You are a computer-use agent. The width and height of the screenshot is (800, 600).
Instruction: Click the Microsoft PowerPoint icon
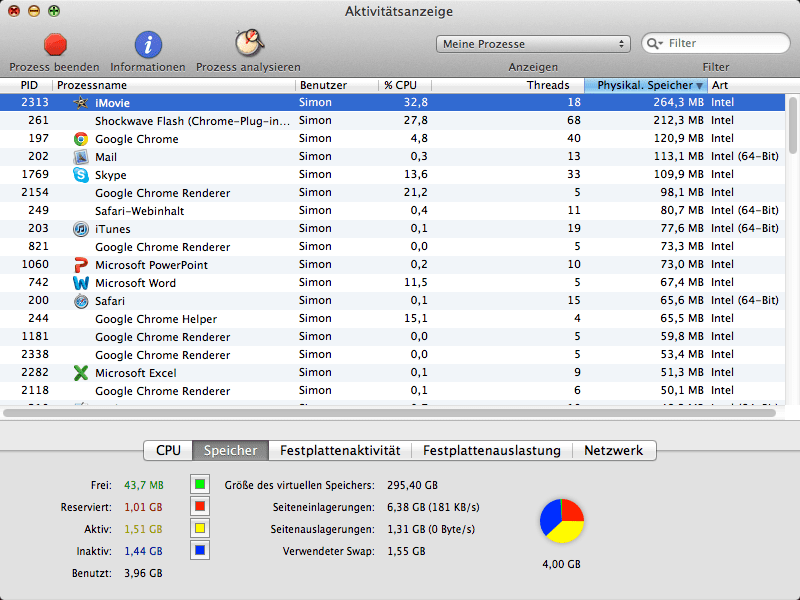click(x=81, y=265)
